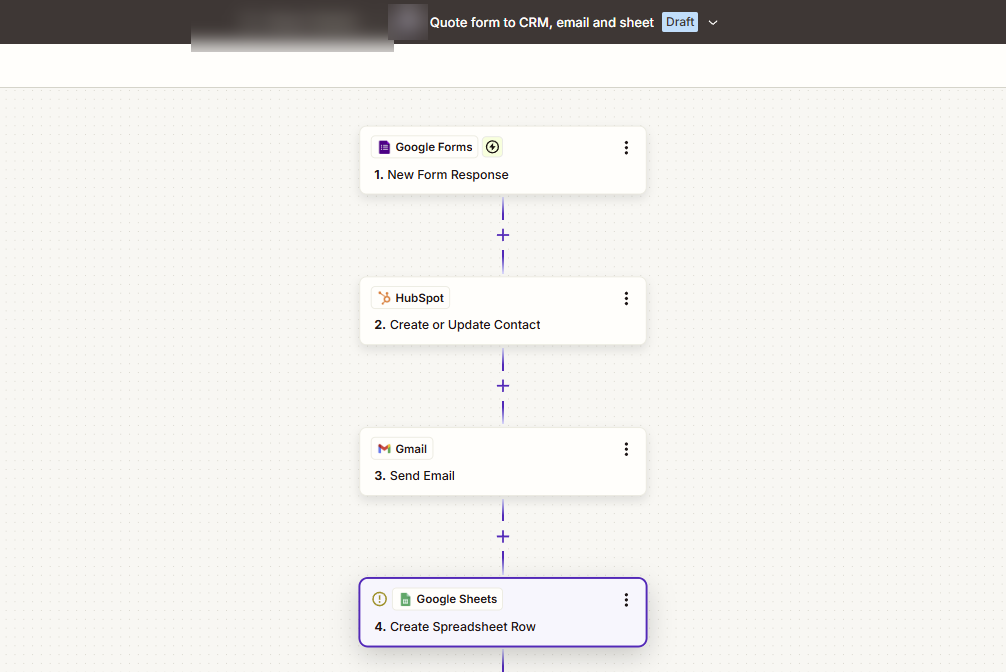
Task: Click the Google Sheets app icon
Action: [405, 599]
